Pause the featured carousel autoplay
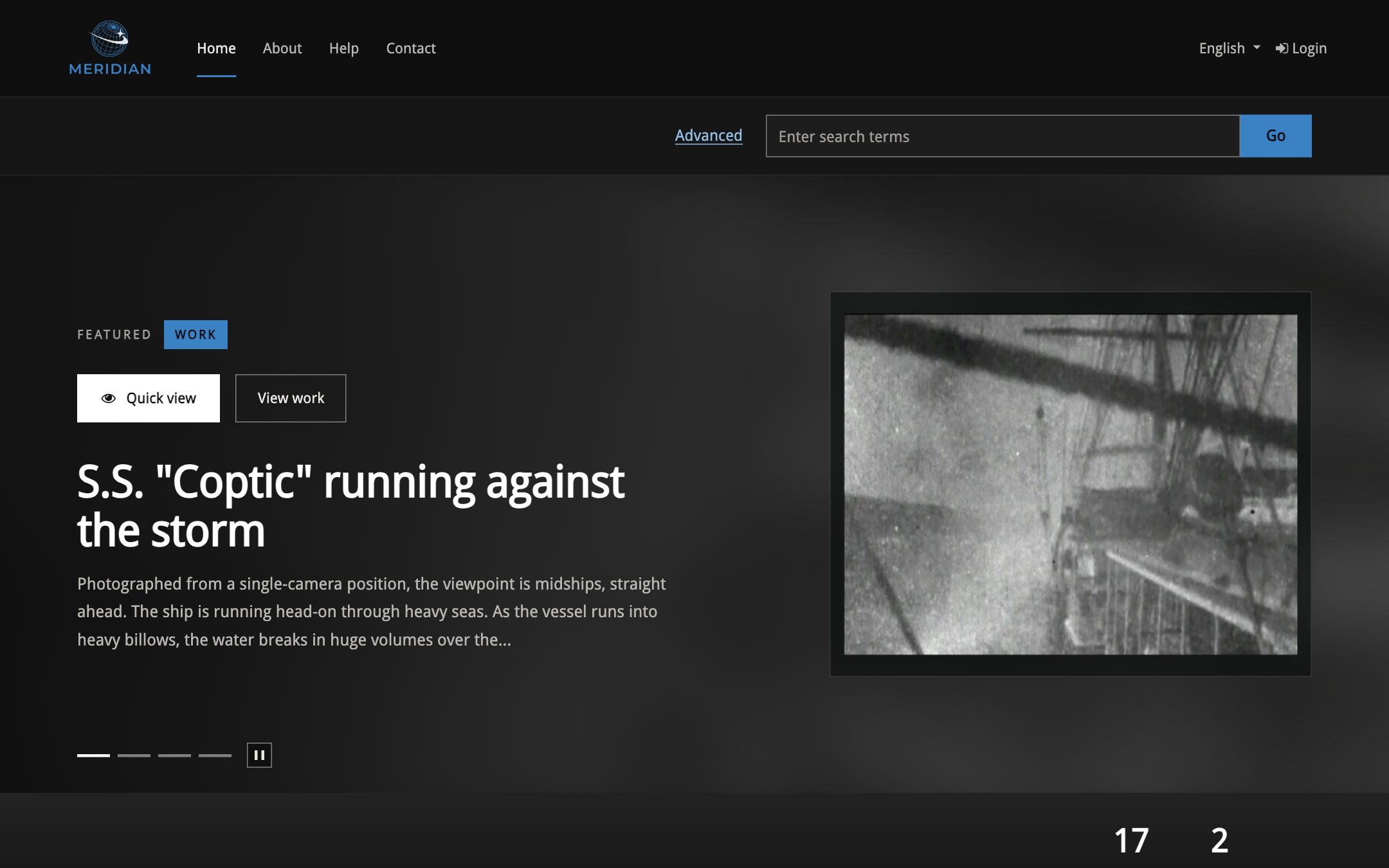1389x868 pixels. (259, 755)
